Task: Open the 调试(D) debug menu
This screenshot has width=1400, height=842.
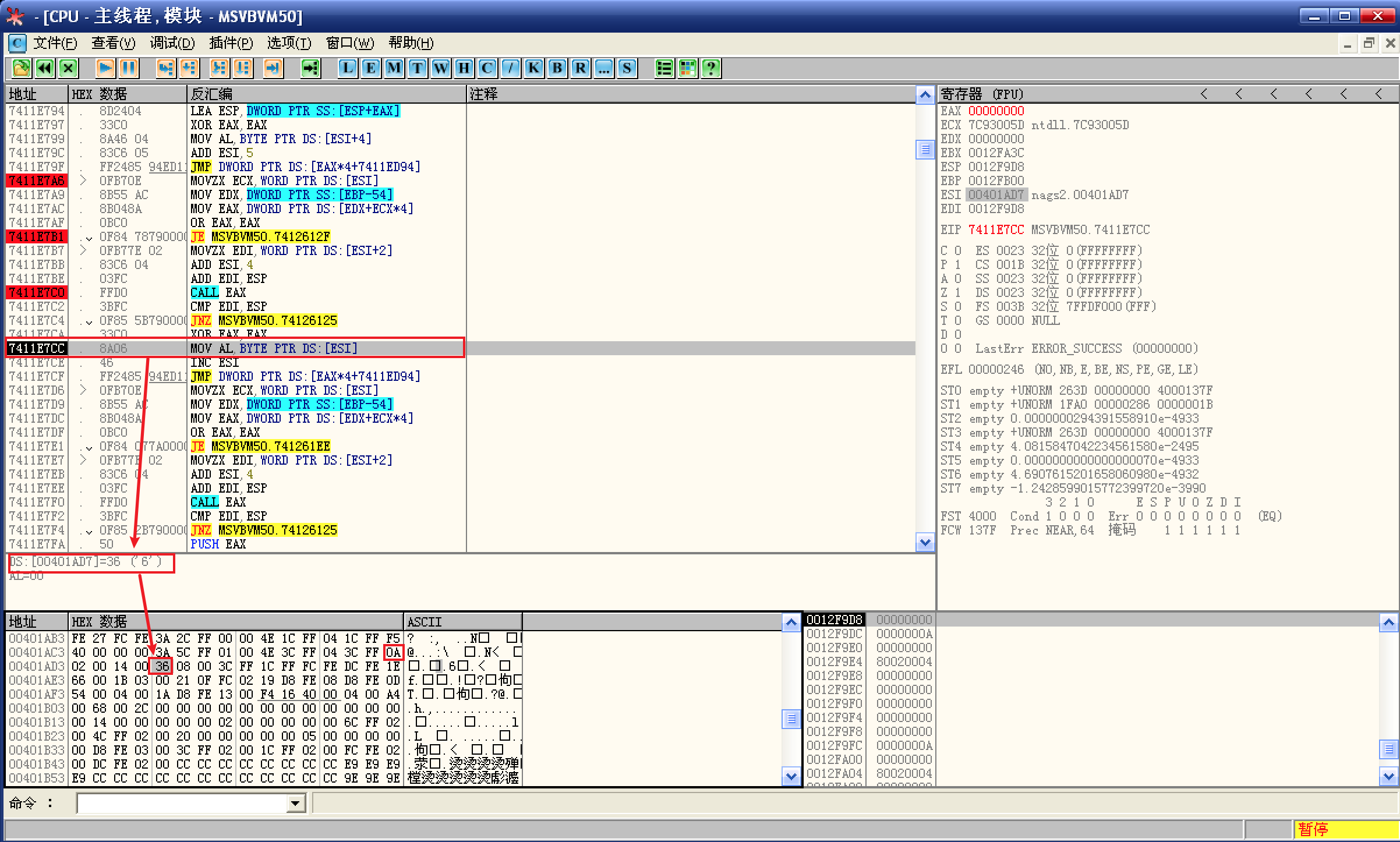Action: click(172, 43)
